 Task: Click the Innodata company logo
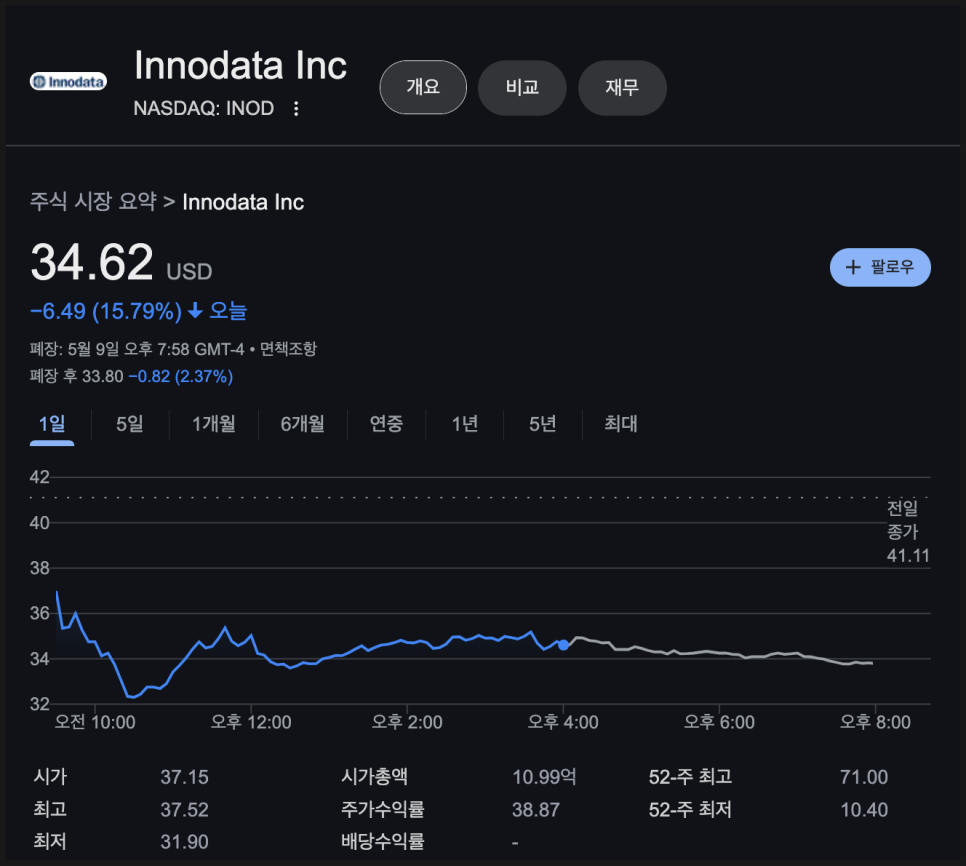click(x=68, y=81)
